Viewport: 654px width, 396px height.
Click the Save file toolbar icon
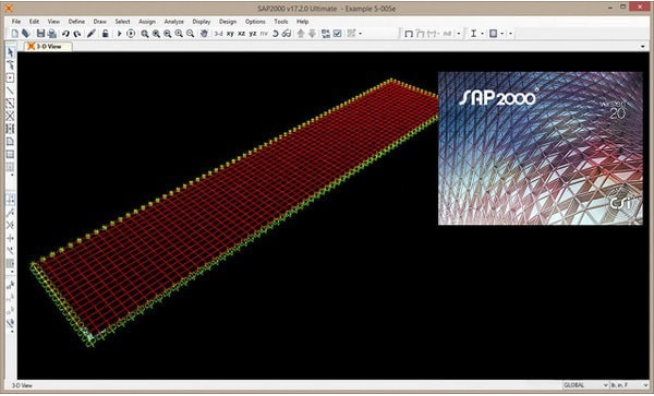[40, 34]
